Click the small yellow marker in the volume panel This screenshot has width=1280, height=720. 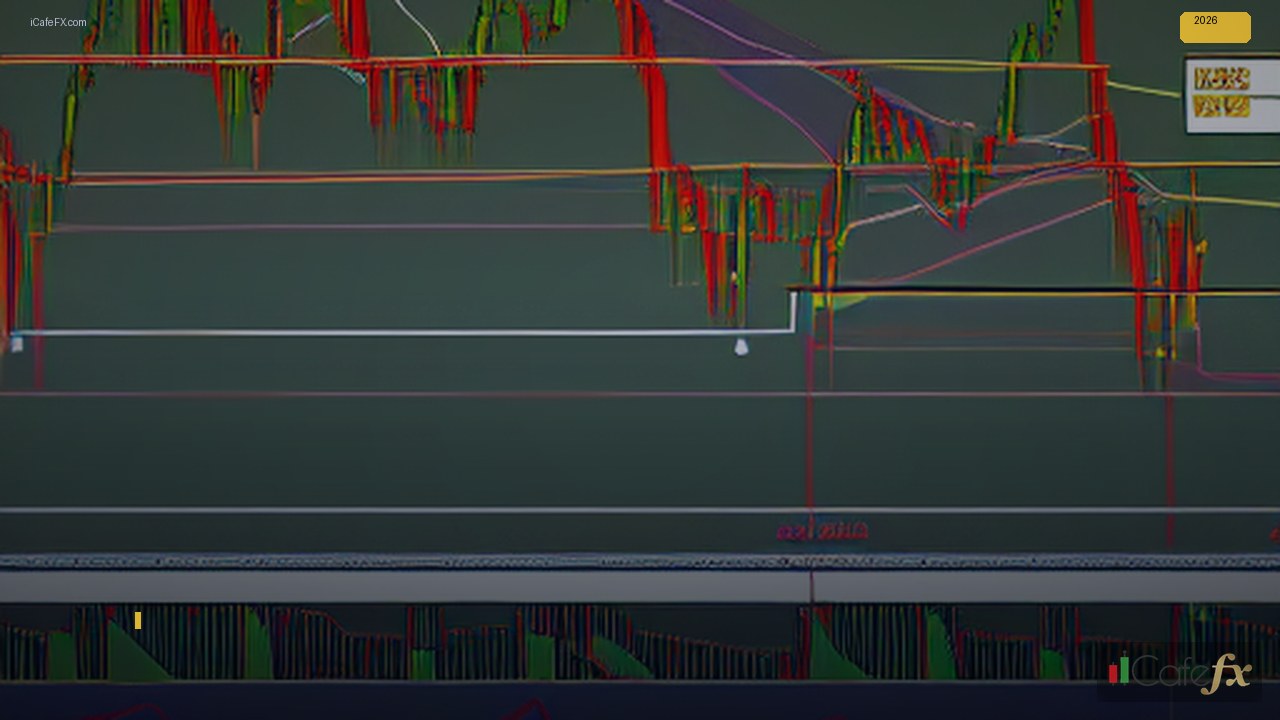pos(138,621)
